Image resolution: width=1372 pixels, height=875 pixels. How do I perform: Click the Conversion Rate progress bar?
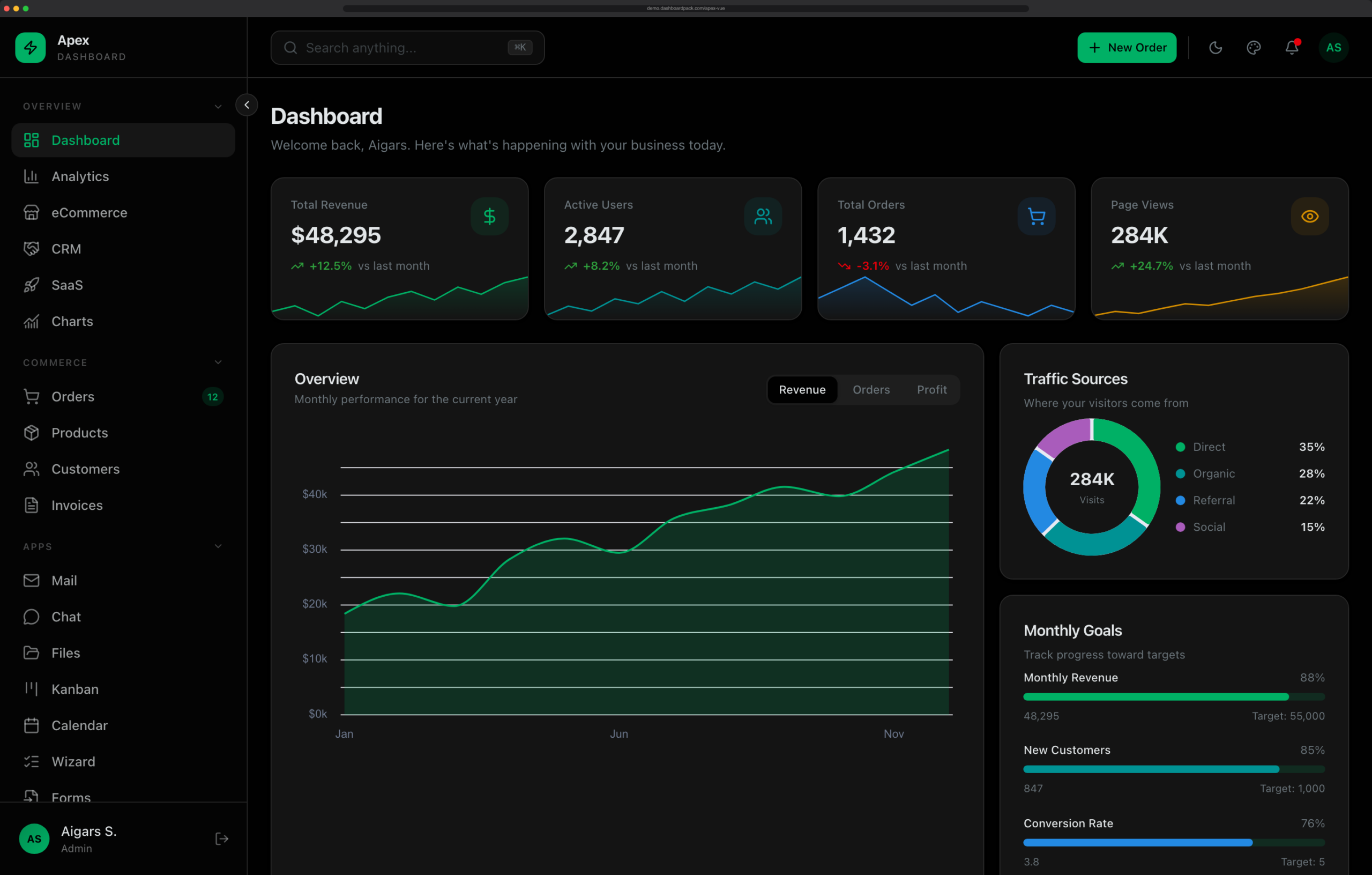click(1174, 842)
